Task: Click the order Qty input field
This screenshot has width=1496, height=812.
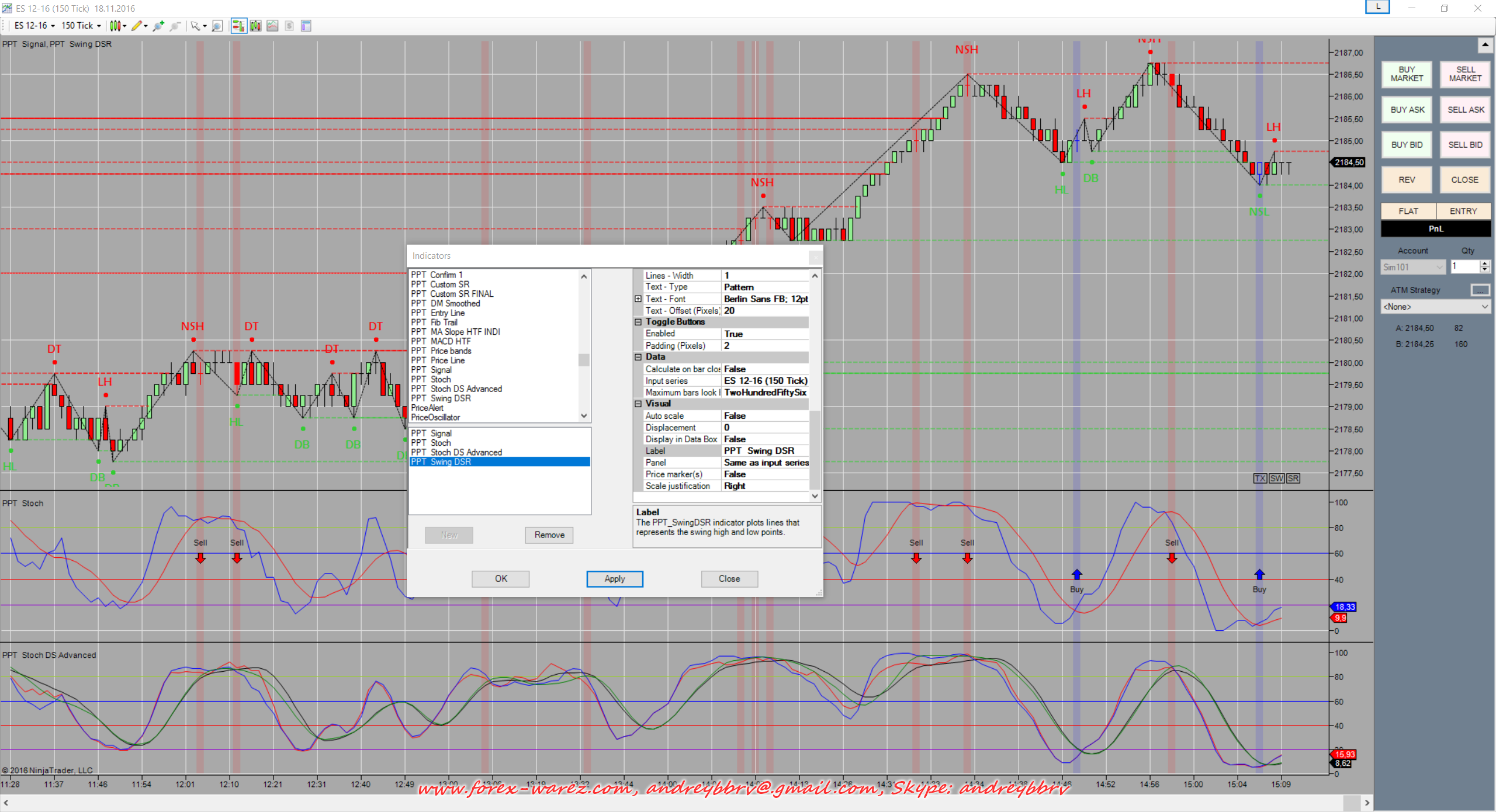Action: (x=1464, y=266)
